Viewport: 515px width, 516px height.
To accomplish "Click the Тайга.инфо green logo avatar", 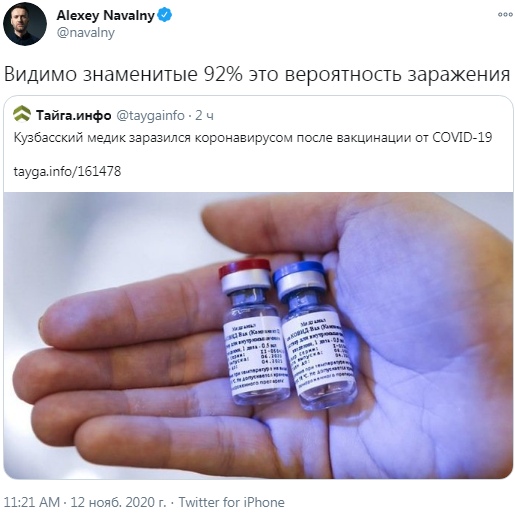I will pyautogui.click(x=22, y=114).
